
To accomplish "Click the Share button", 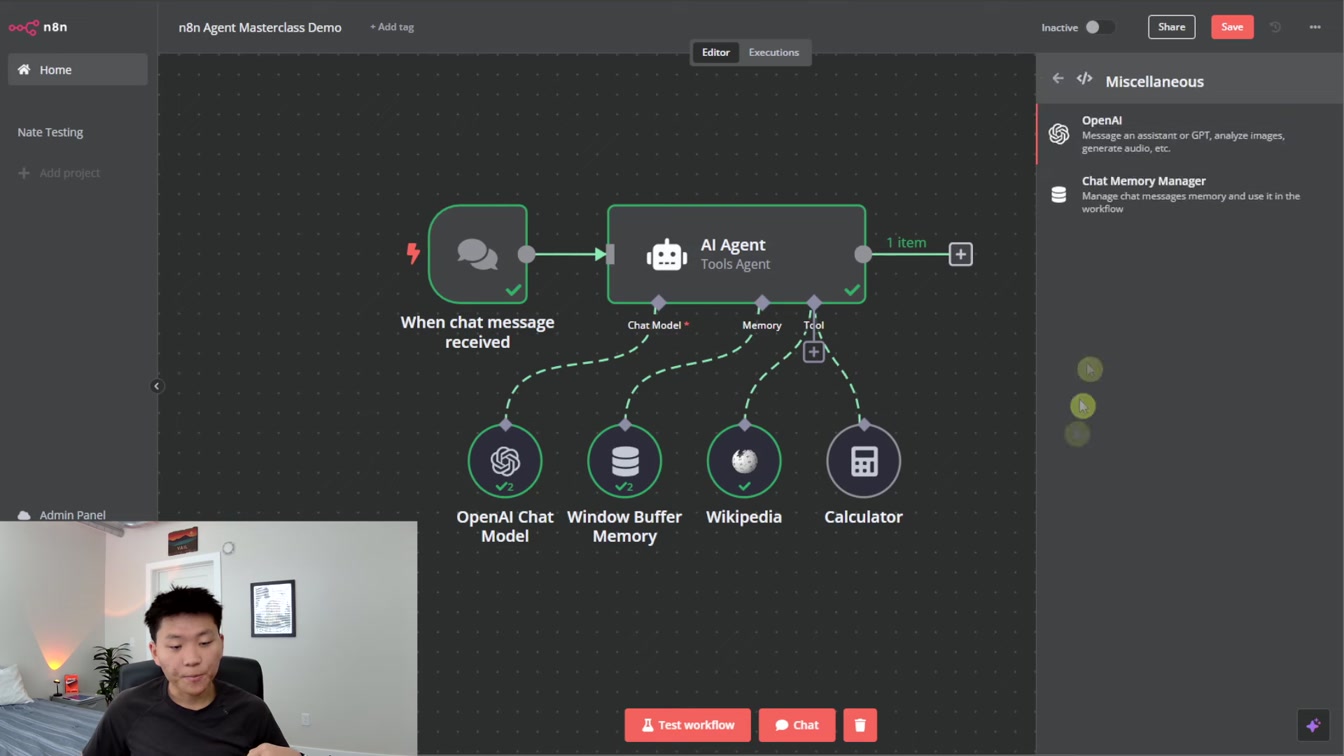I will coord(1171,27).
